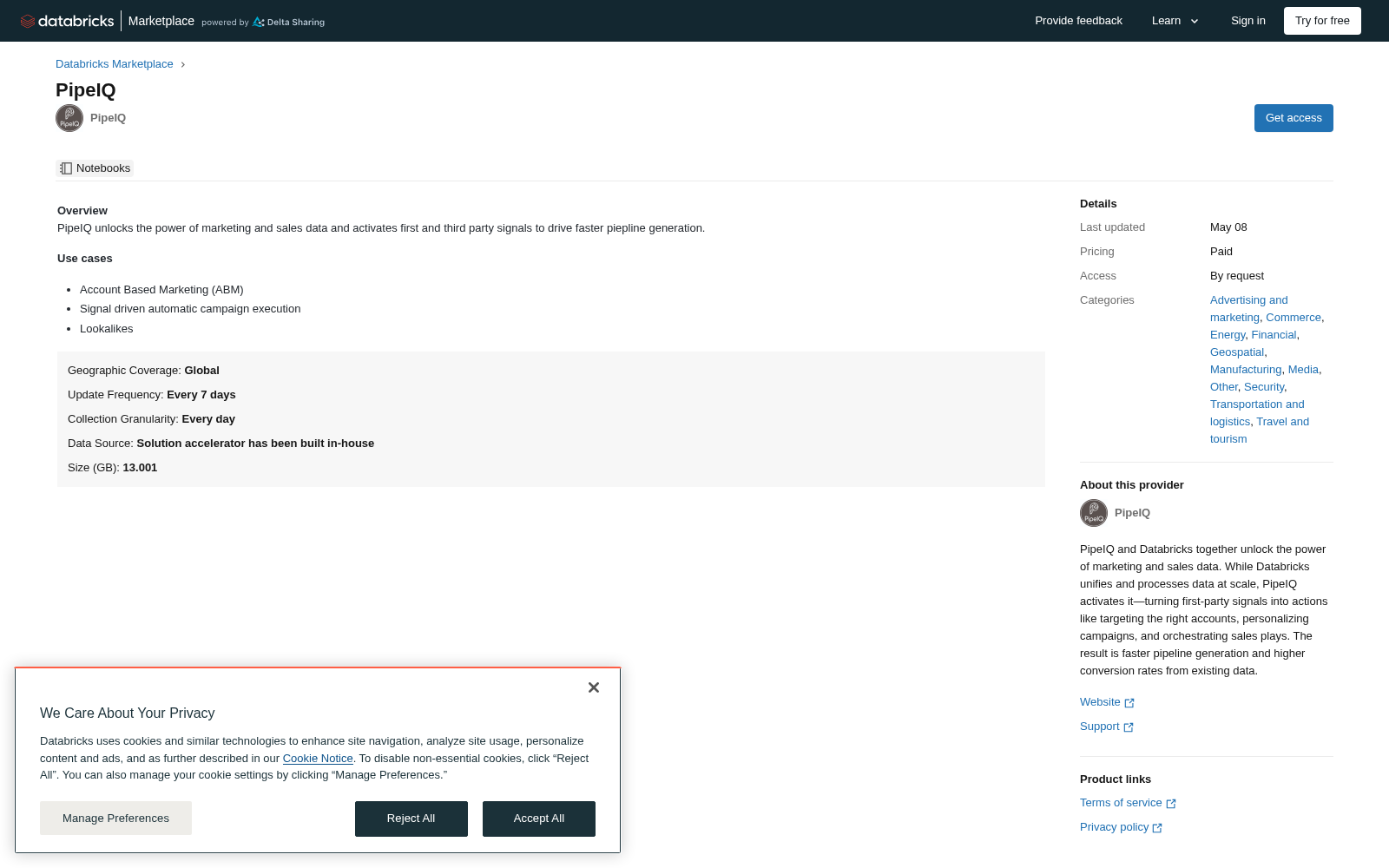
Task: Click Geographic Coverage value 'Global'
Action: 201,371
